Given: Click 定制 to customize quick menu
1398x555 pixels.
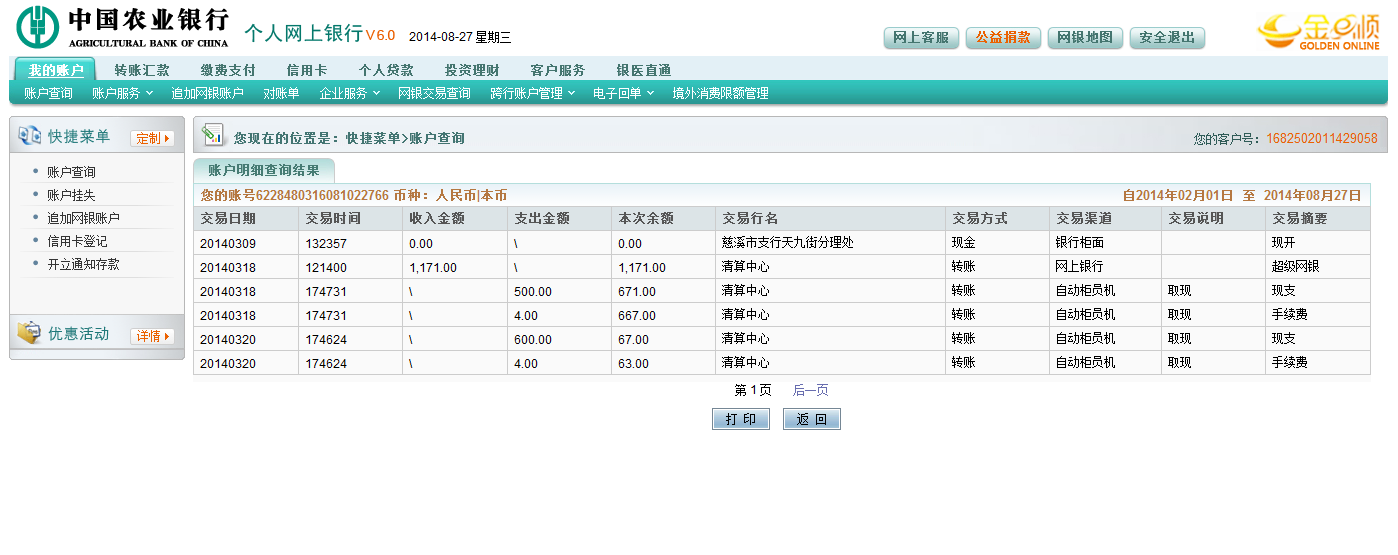Looking at the screenshot, I should point(152,138).
